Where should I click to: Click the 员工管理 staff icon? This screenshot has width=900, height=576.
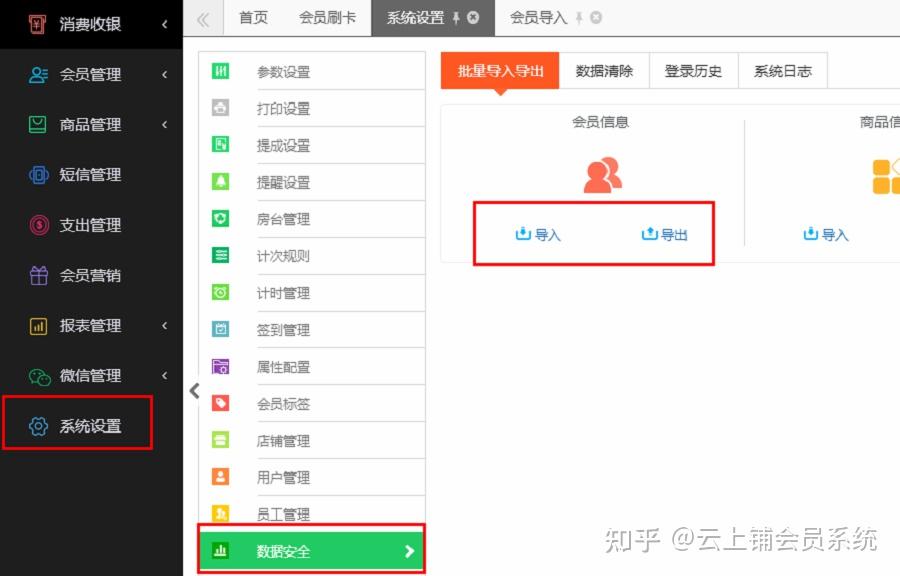(220, 513)
